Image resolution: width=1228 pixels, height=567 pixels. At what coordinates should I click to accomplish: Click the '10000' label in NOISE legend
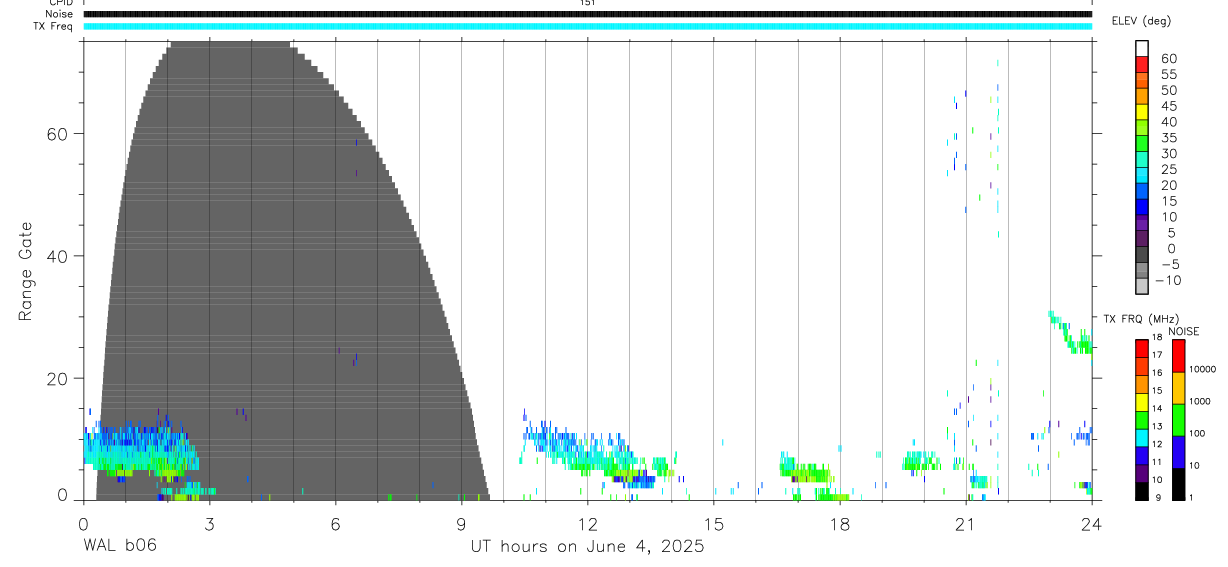(1202, 370)
